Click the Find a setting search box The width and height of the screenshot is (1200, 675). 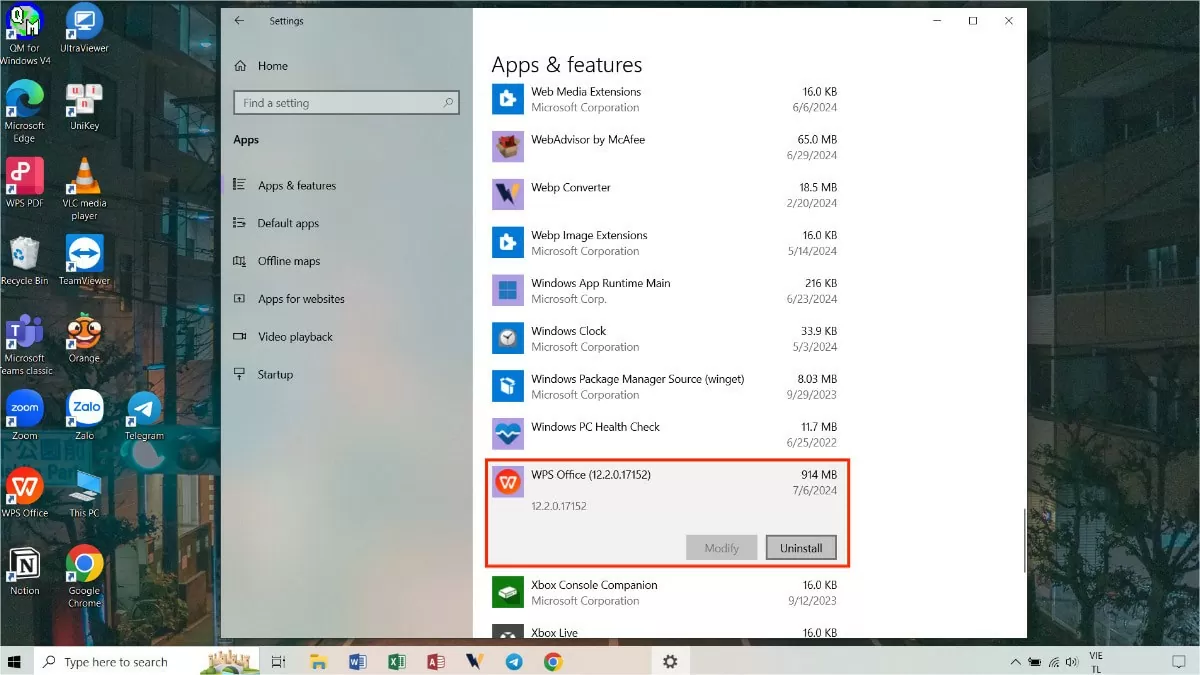coord(345,102)
